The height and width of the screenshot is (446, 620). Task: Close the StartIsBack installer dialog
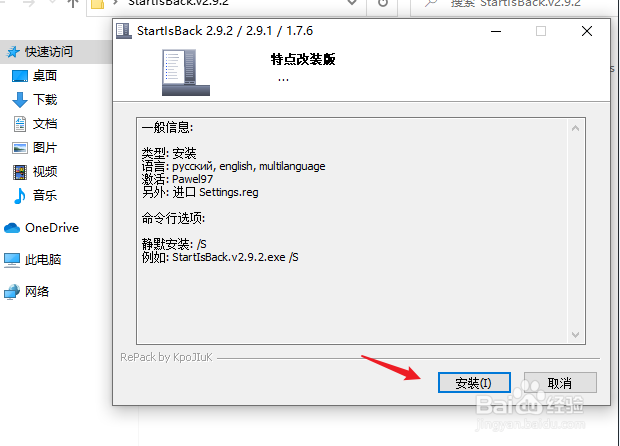(x=587, y=31)
